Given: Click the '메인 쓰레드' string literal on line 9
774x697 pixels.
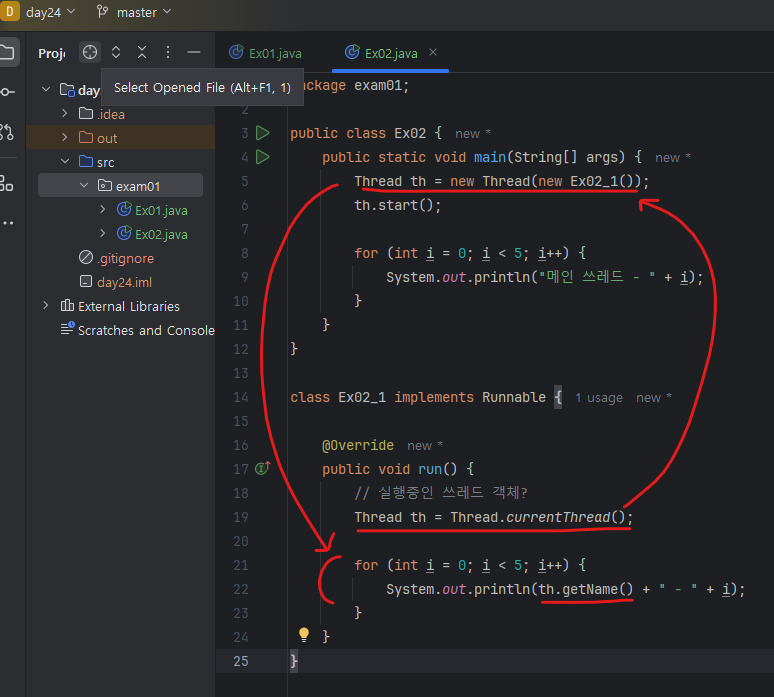Looking at the screenshot, I should click(597, 277).
